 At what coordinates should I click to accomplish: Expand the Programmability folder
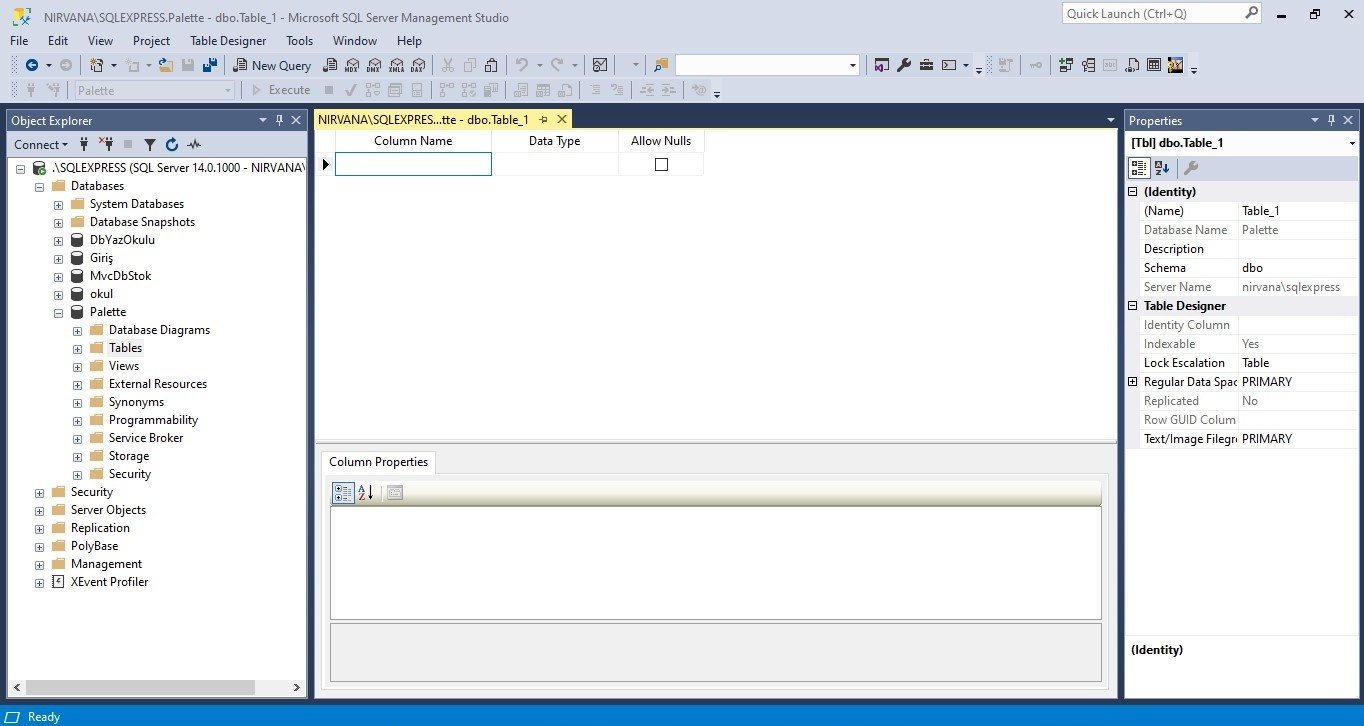pyautogui.click(x=77, y=420)
